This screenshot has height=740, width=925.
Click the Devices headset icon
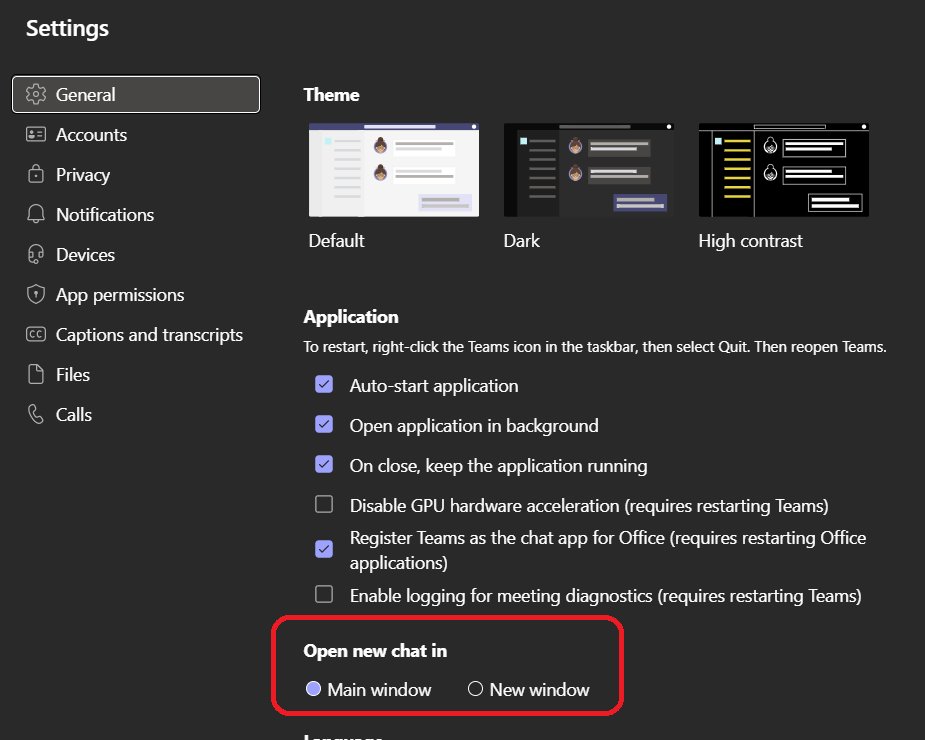point(36,255)
